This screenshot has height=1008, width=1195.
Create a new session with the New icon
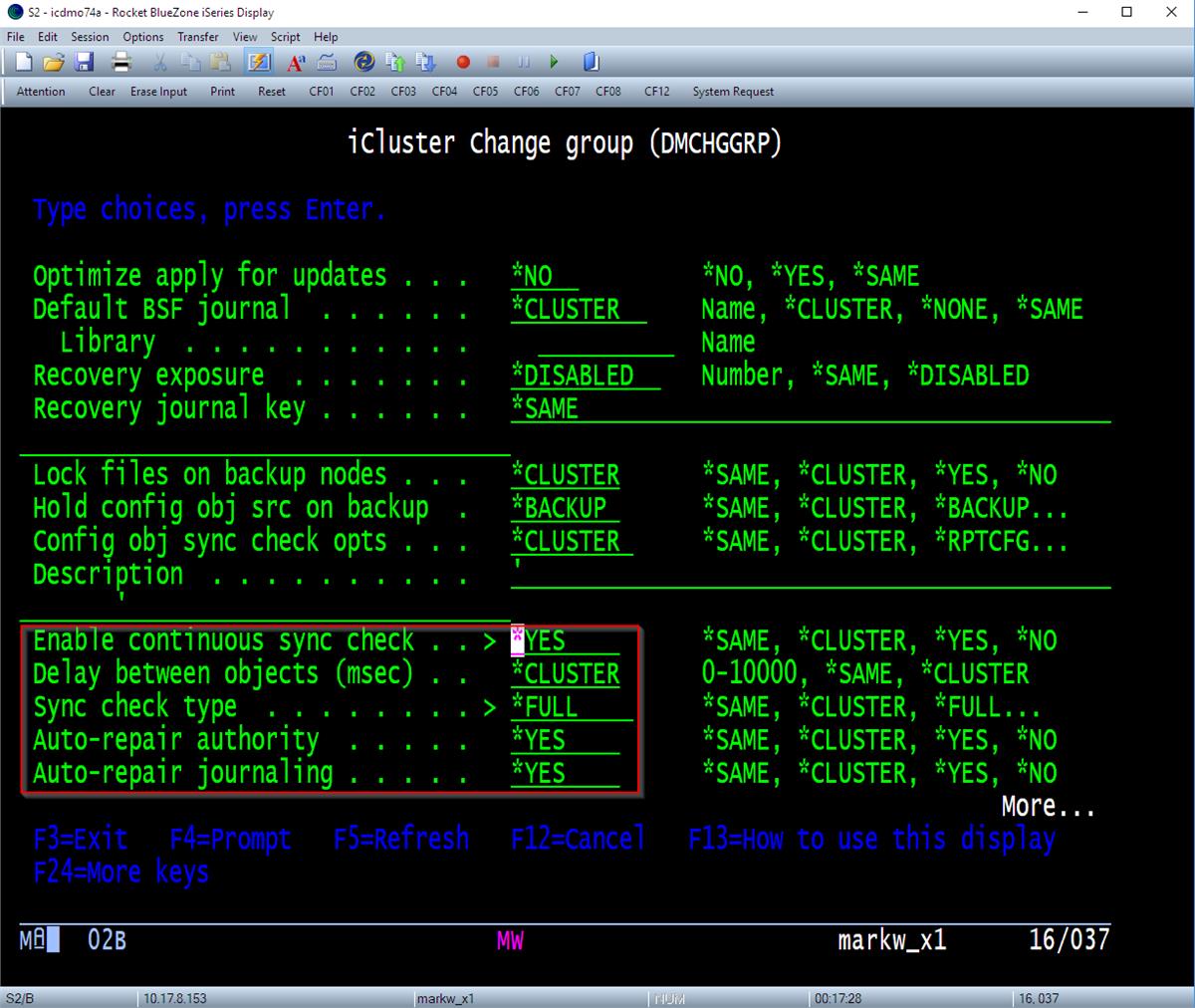click(x=25, y=62)
